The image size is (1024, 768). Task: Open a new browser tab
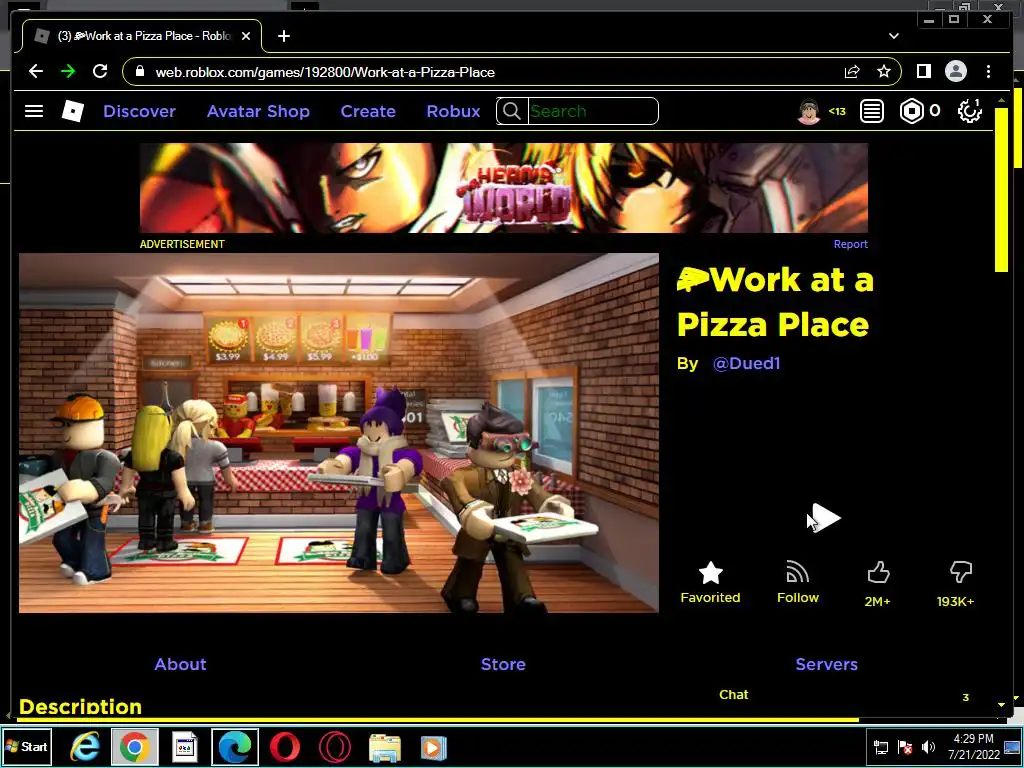coord(283,36)
